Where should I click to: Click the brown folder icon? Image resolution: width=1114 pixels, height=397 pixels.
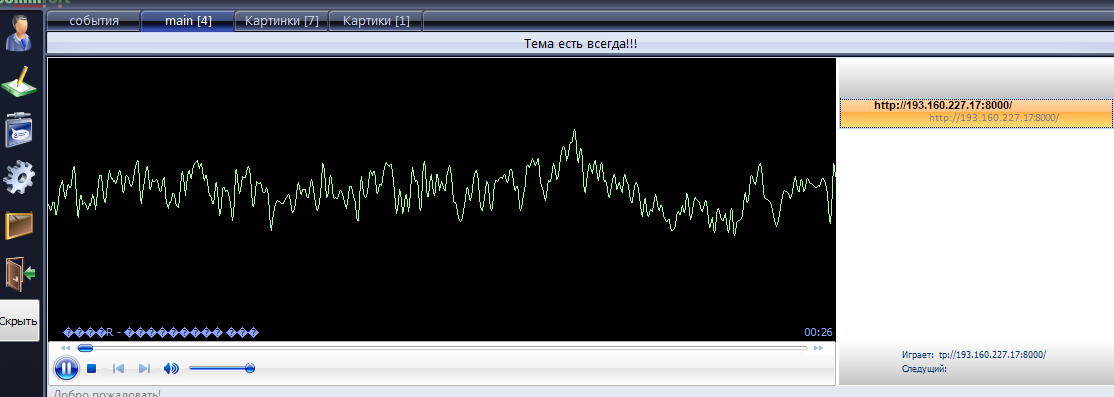[x=19, y=226]
